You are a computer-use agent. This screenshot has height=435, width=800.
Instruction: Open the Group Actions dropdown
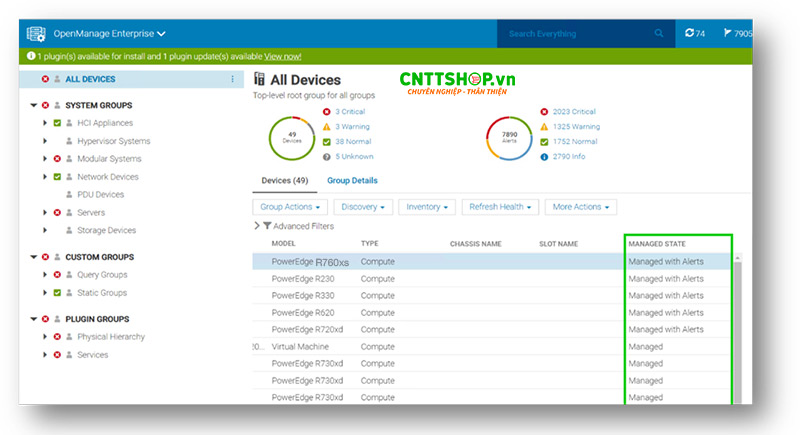pyautogui.click(x=290, y=207)
